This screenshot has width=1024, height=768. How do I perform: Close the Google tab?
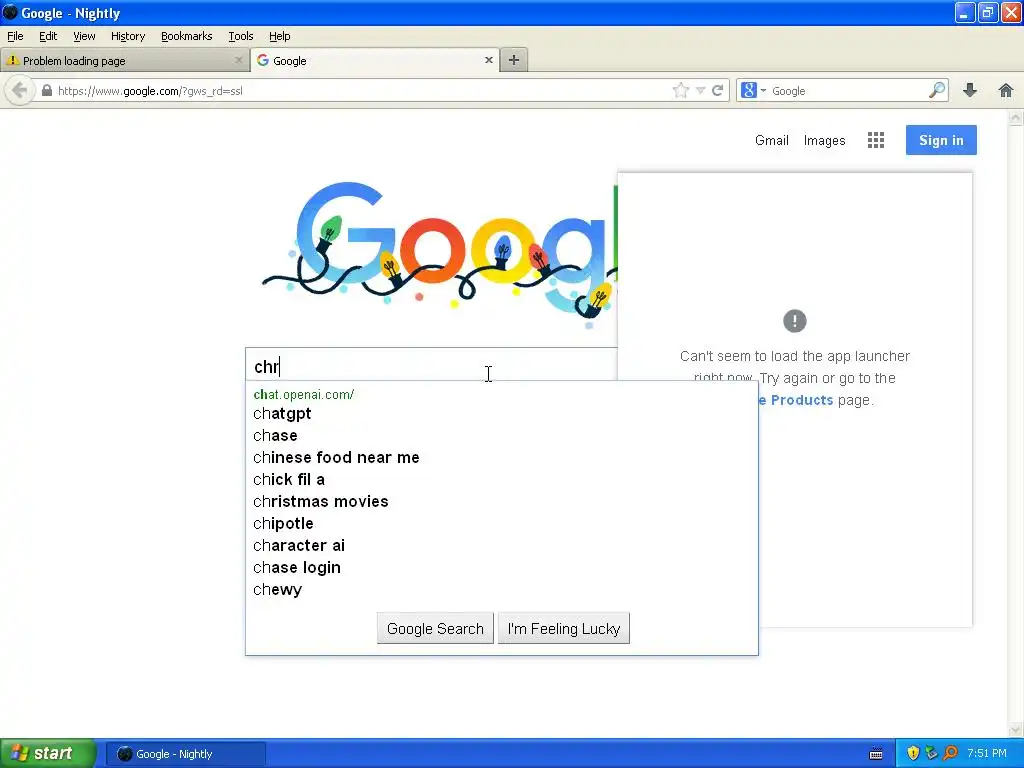[488, 60]
